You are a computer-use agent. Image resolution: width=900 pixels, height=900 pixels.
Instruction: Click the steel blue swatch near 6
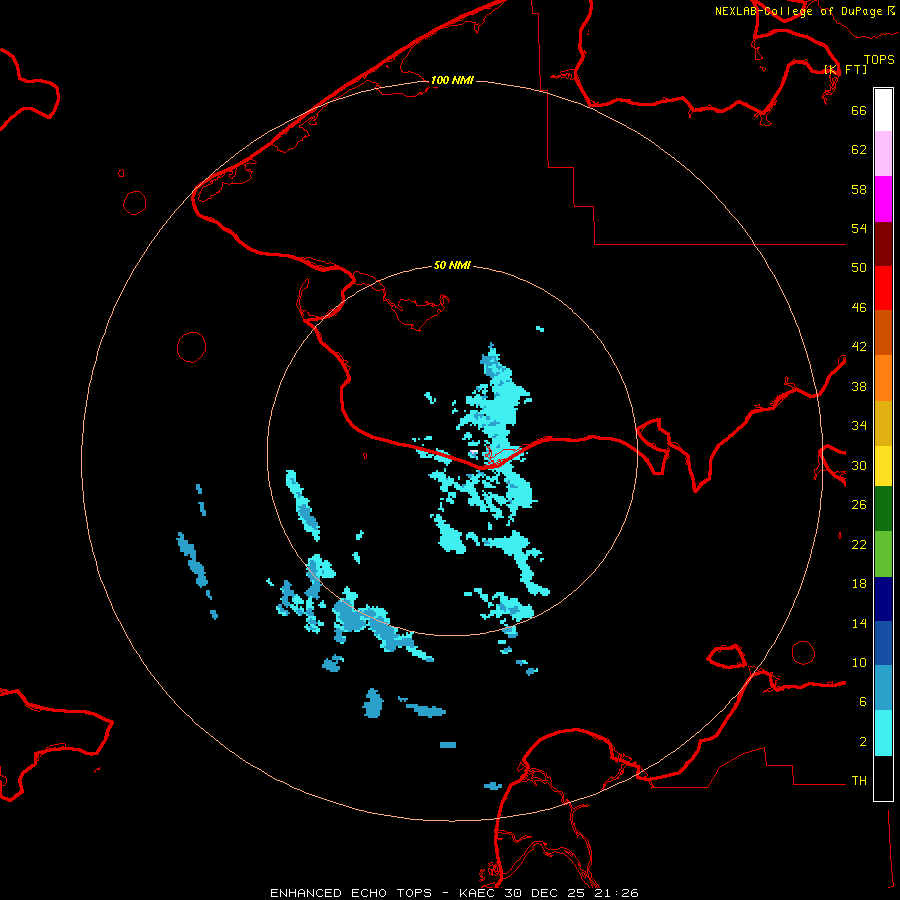point(883,688)
